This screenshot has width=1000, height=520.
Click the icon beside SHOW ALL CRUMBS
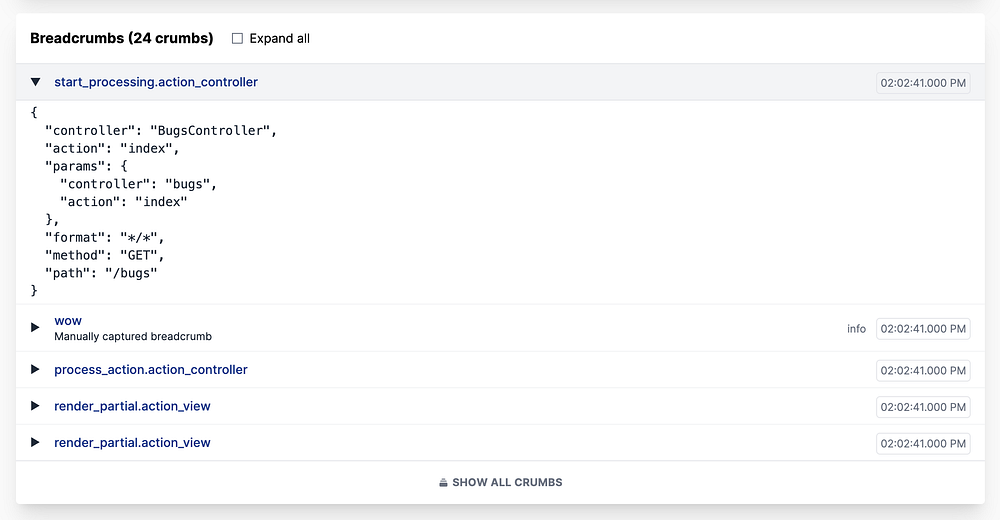point(443,483)
